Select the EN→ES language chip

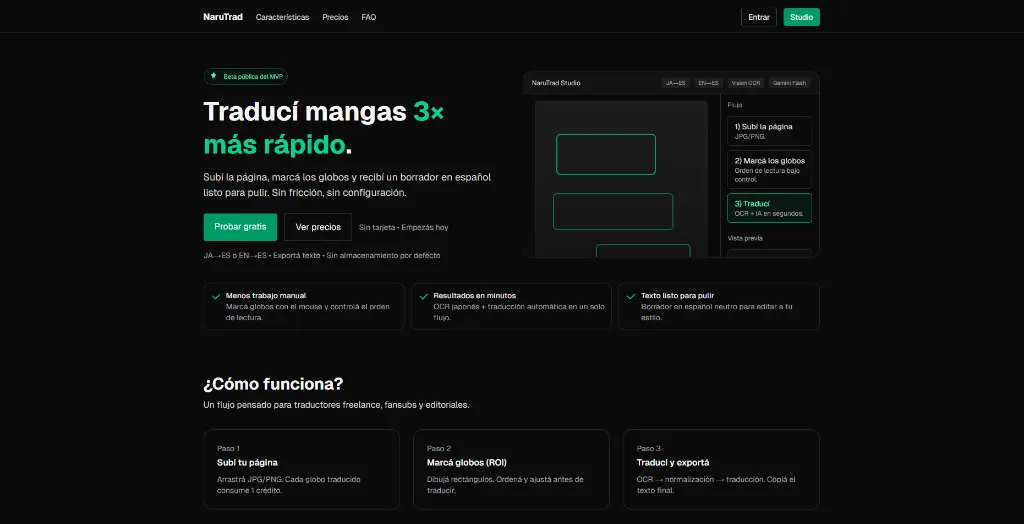(x=709, y=83)
